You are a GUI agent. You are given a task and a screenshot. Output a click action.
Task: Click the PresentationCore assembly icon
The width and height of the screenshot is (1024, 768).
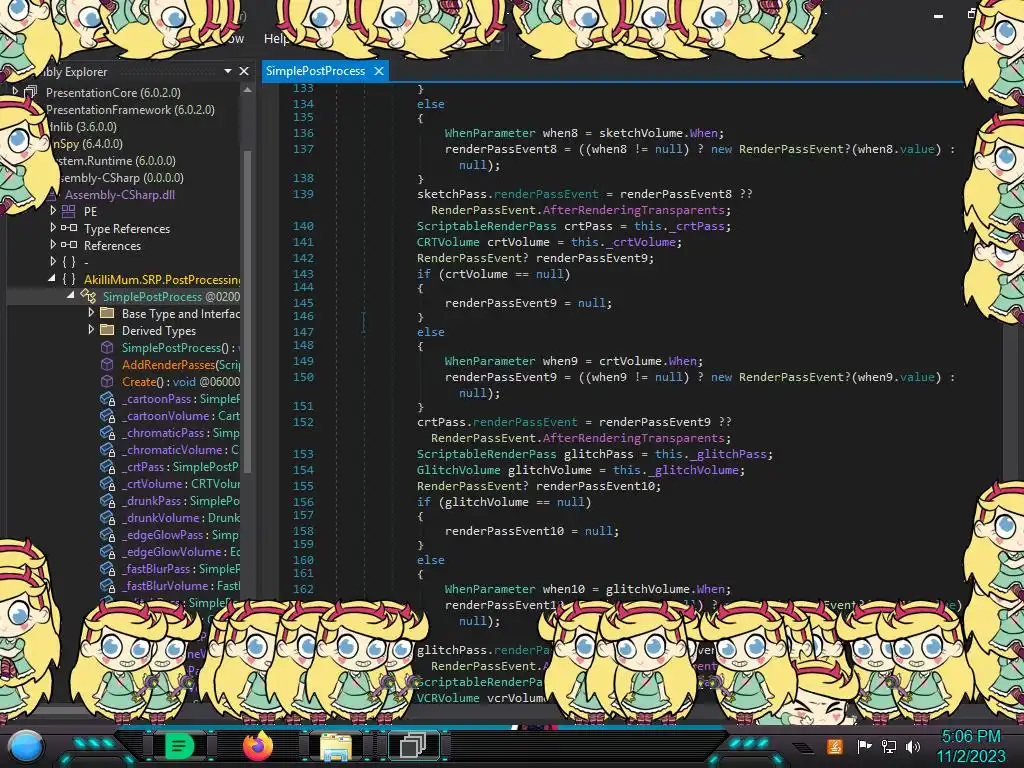(31, 92)
